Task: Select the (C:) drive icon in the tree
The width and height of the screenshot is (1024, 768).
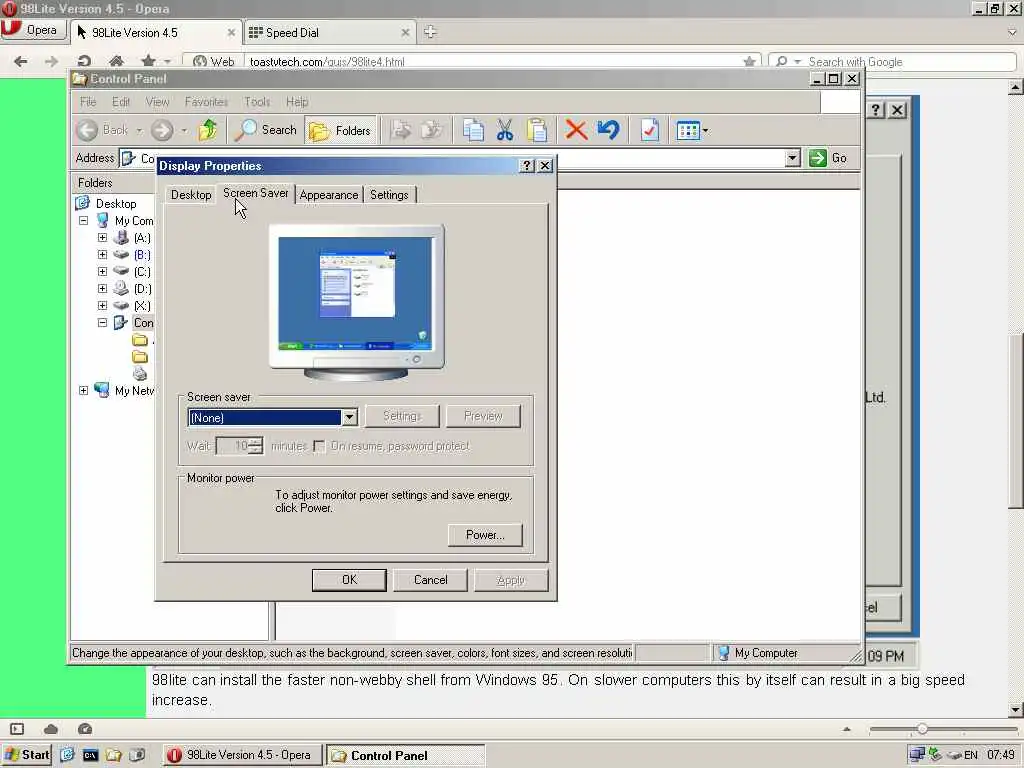Action: coord(121,271)
